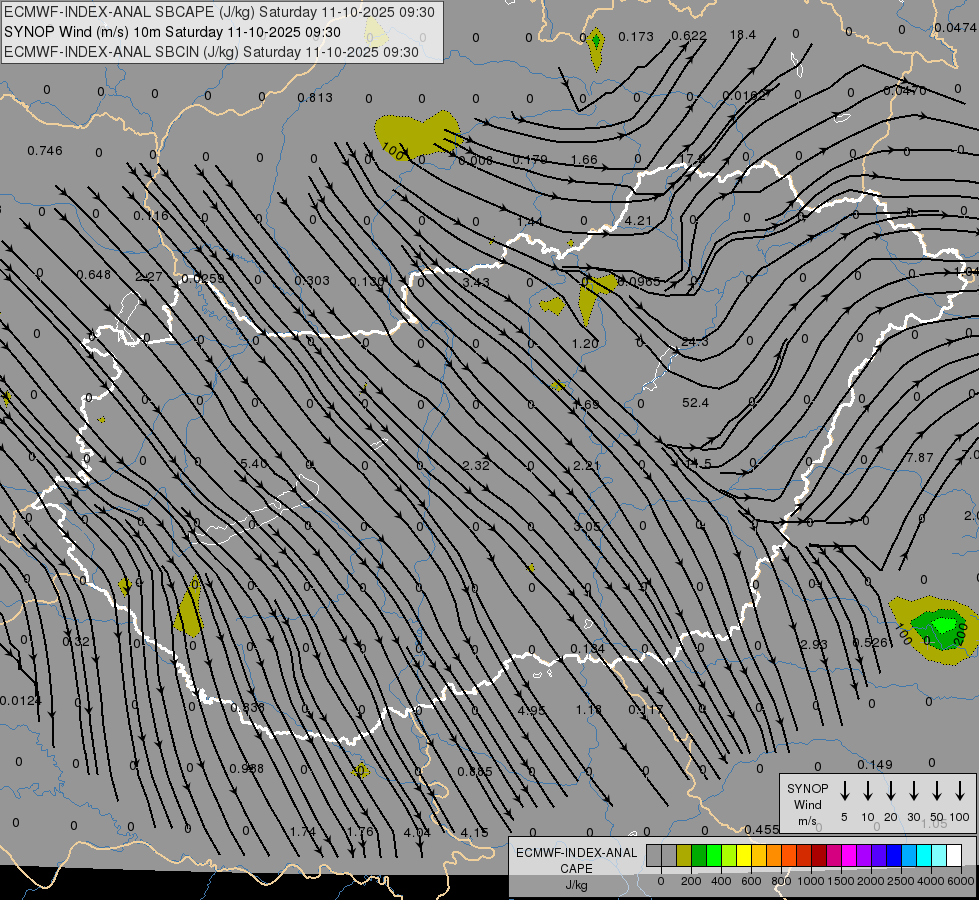The height and width of the screenshot is (900, 979).
Task: Click the map value 4.15
Action: click(474, 833)
